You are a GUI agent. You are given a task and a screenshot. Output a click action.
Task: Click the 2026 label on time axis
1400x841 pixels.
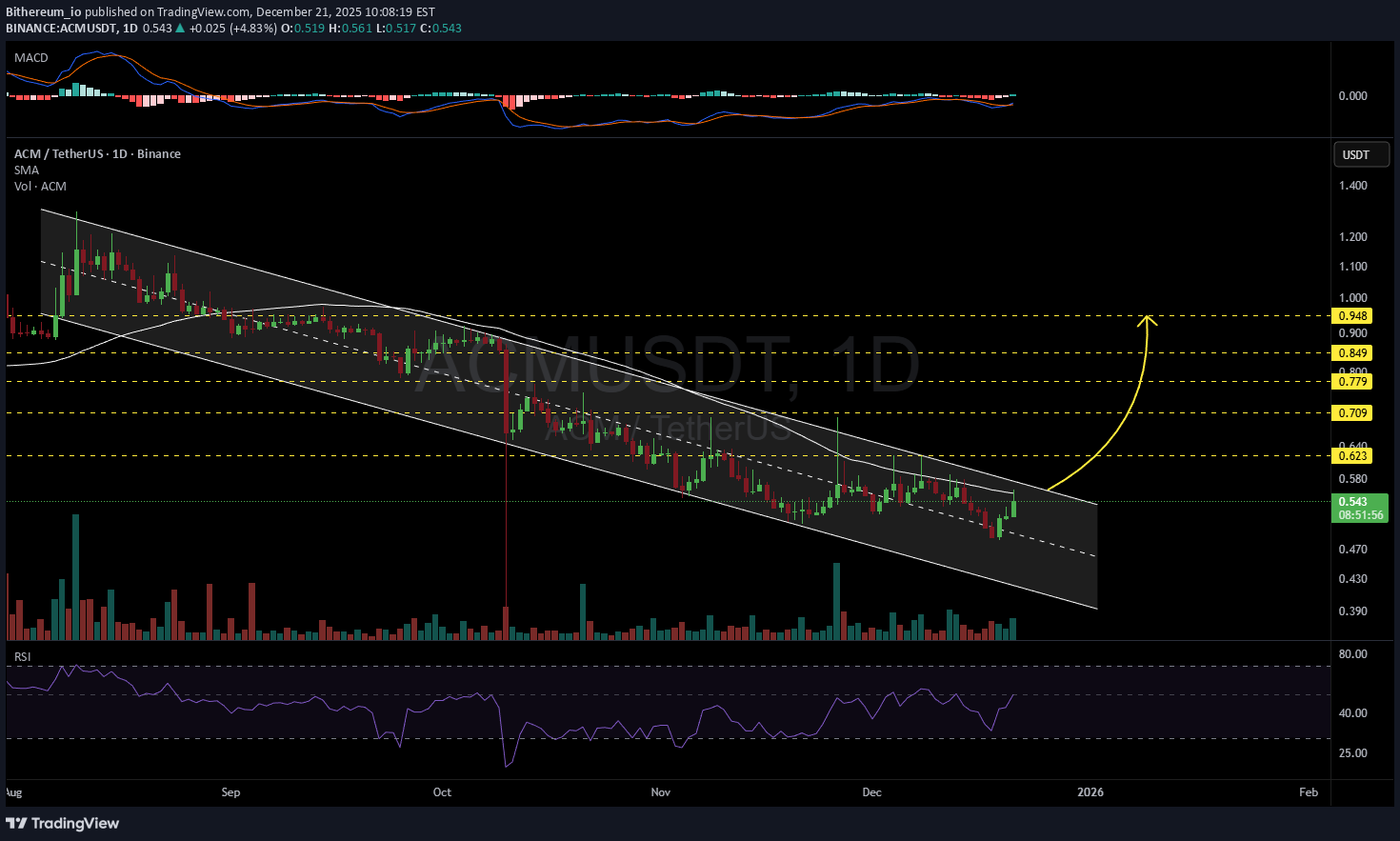click(x=1090, y=792)
